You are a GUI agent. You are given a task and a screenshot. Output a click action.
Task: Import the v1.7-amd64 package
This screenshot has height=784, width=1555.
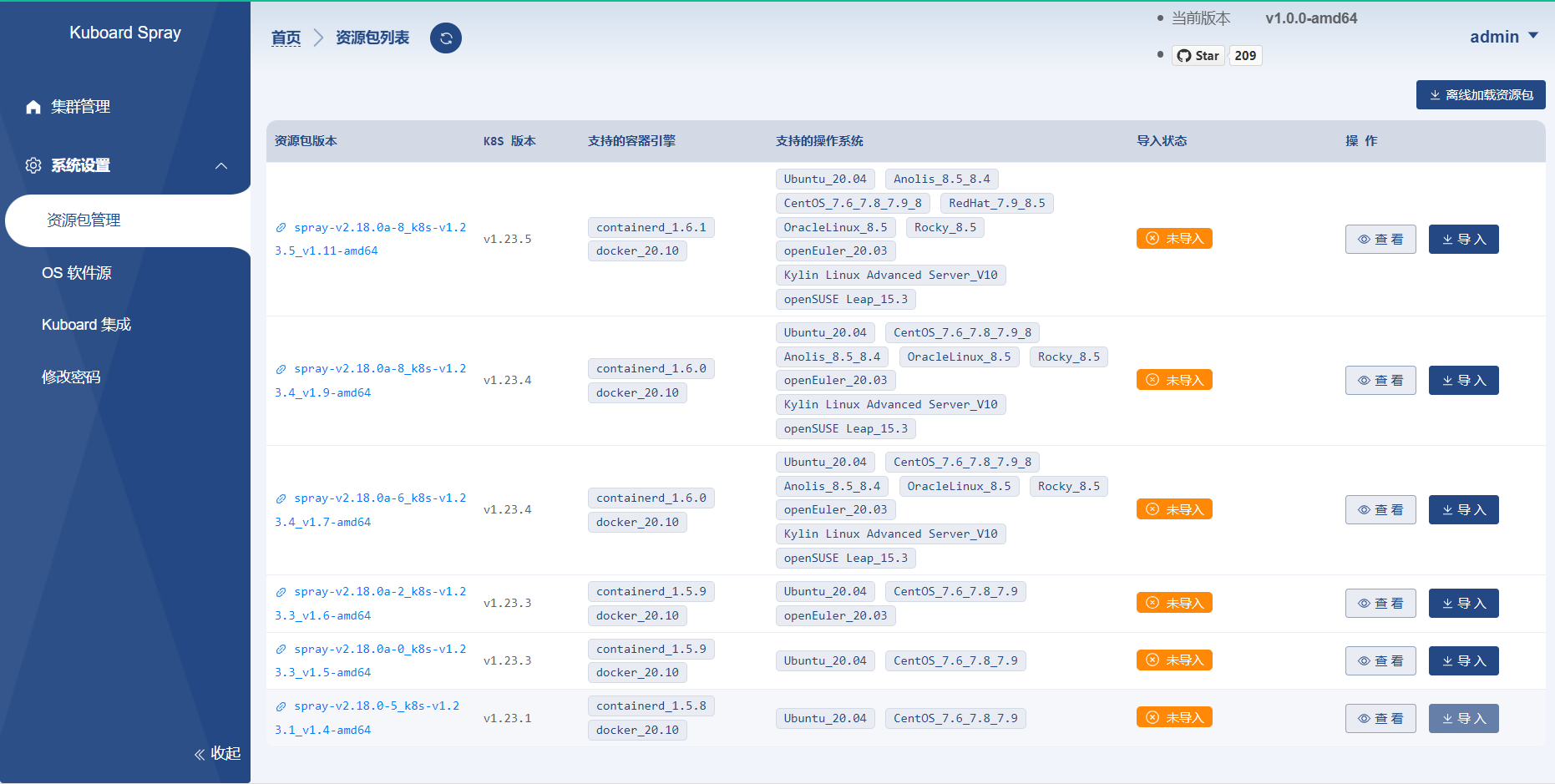point(1464,510)
